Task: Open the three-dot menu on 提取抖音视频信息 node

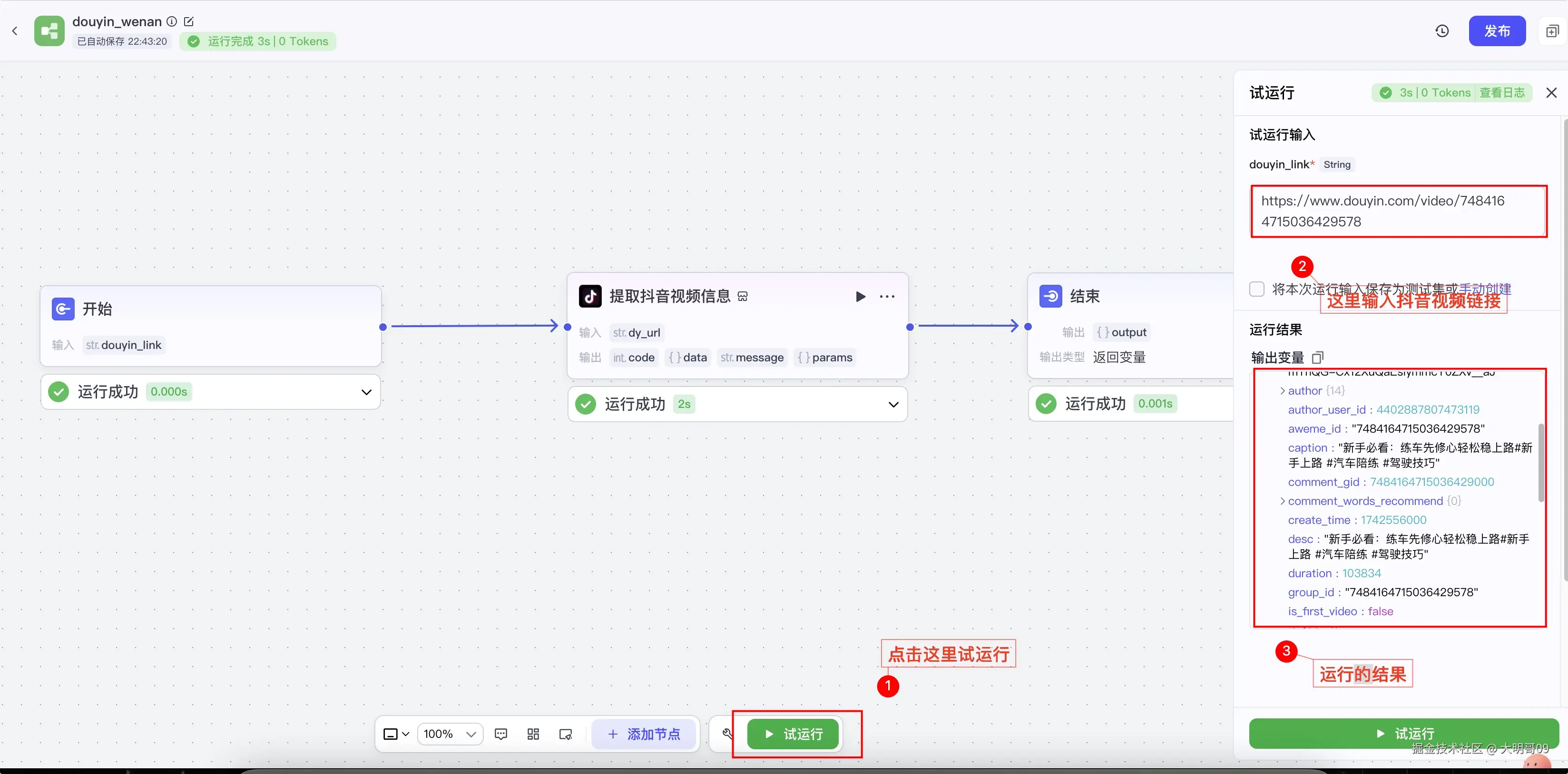Action: click(x=887, y=296)
